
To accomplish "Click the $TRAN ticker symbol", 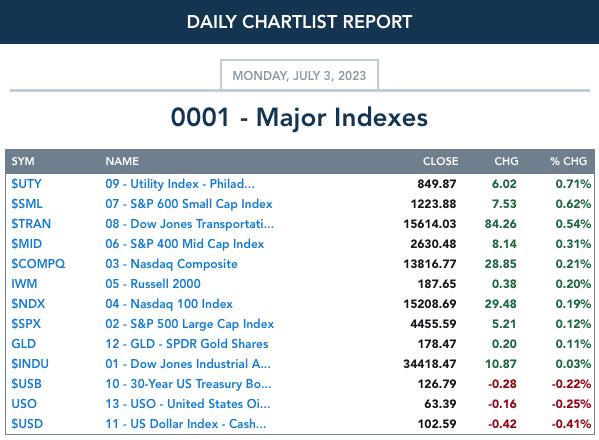I will 31,224.
